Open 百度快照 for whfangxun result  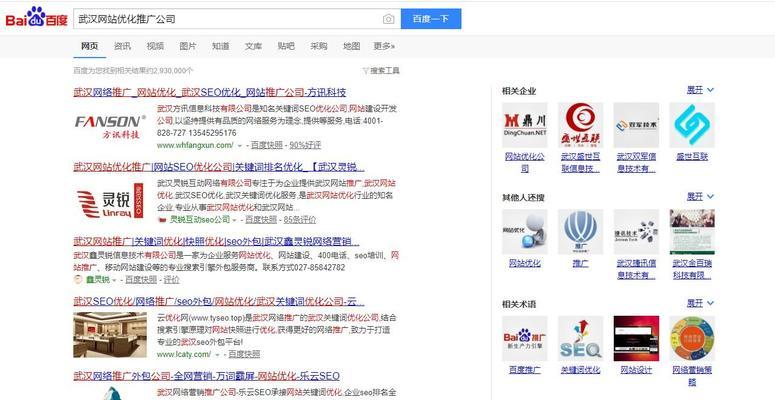click(x=266, y=145)
